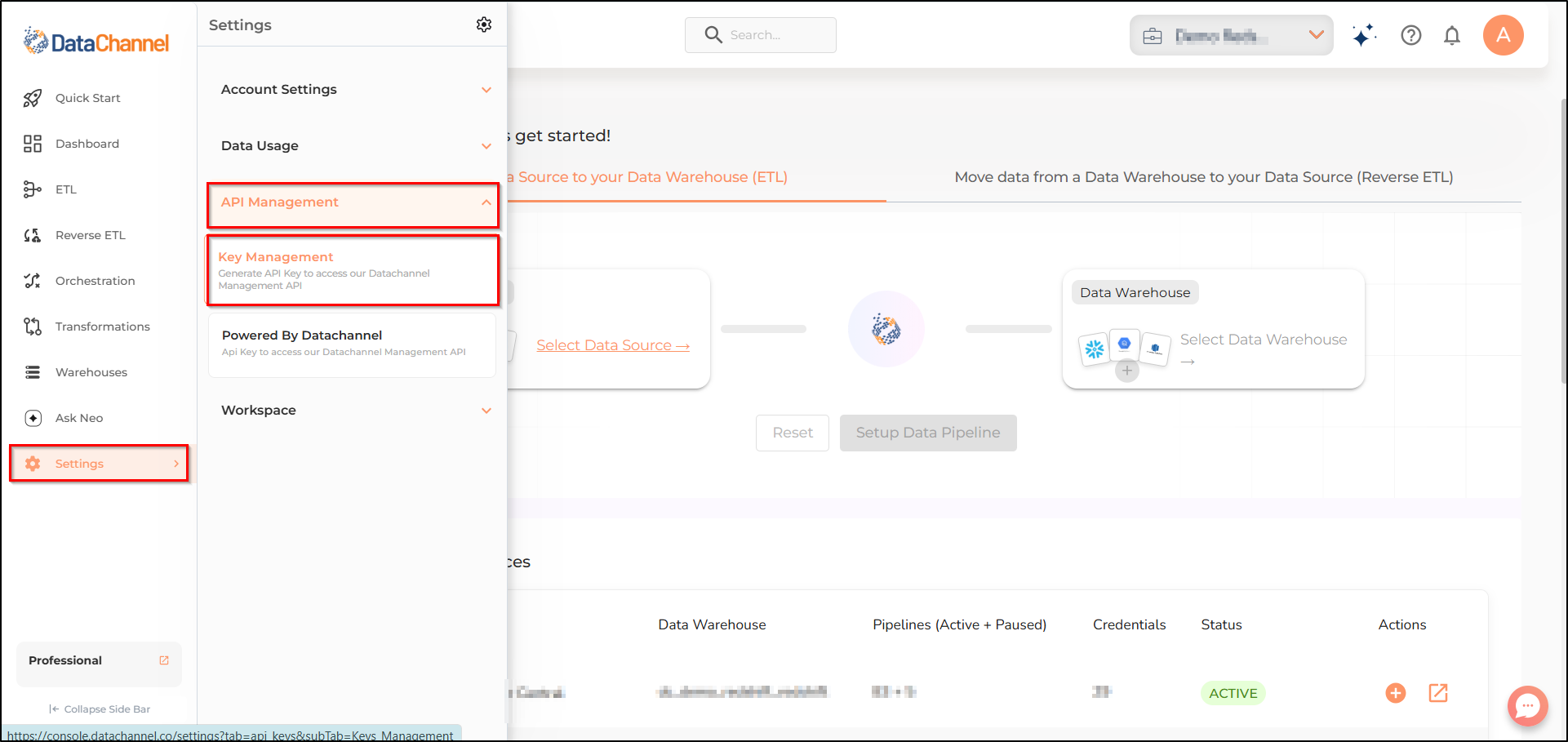Open the help question mark icon
The width and height of the screenshot is (1568, 742).
(x=1411, y=35)
